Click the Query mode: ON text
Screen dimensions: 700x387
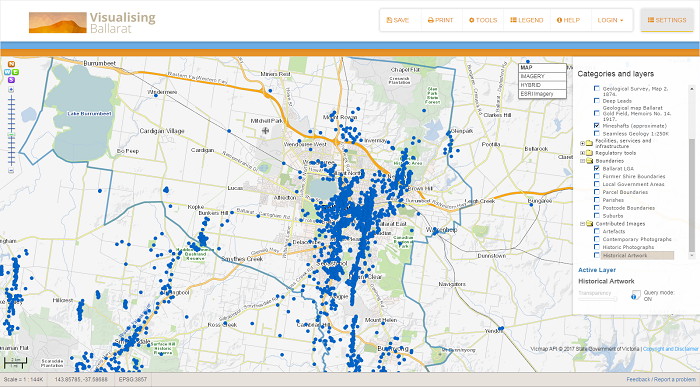click(x=658, y=296)
